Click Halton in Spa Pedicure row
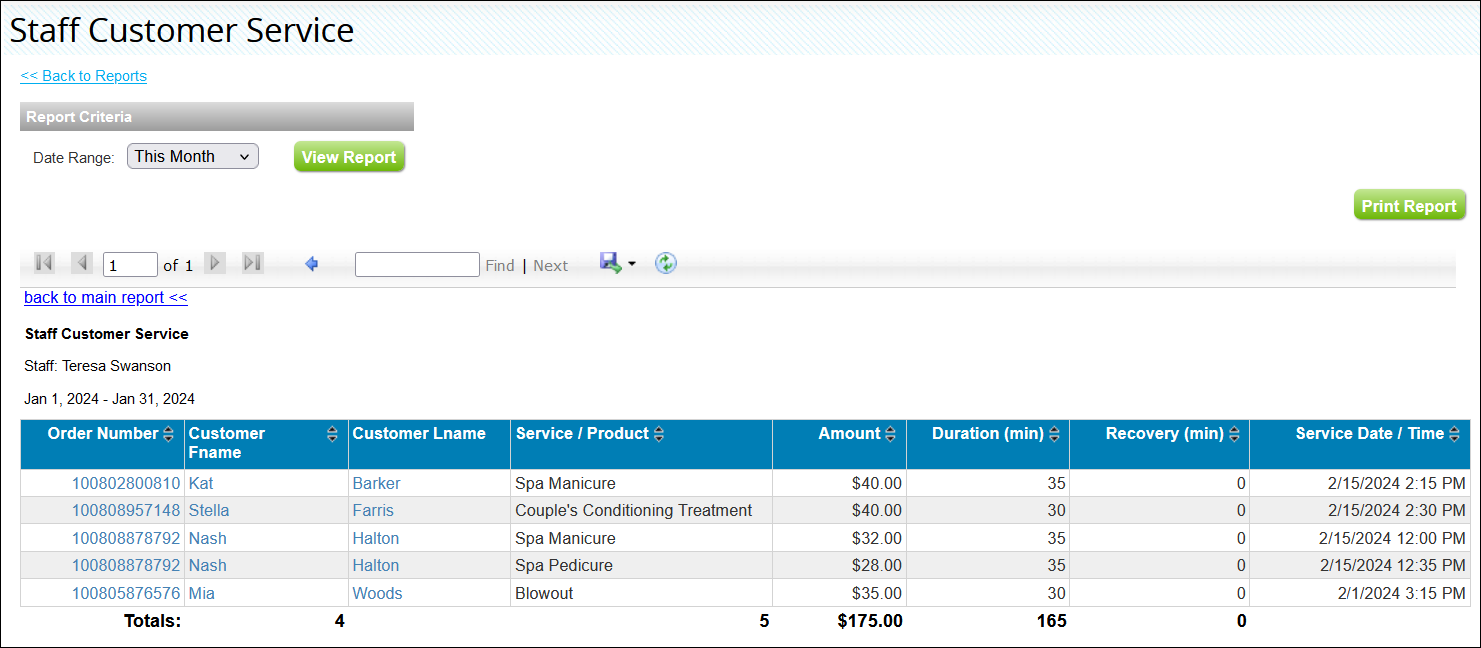The width and height of the screenshot is (1481, 648). (x=376, y=565)
